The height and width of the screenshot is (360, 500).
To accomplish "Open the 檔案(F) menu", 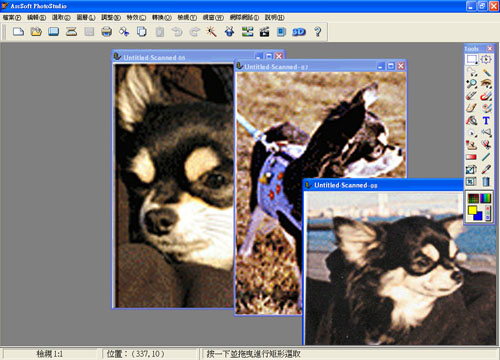I will pos(12,17).
